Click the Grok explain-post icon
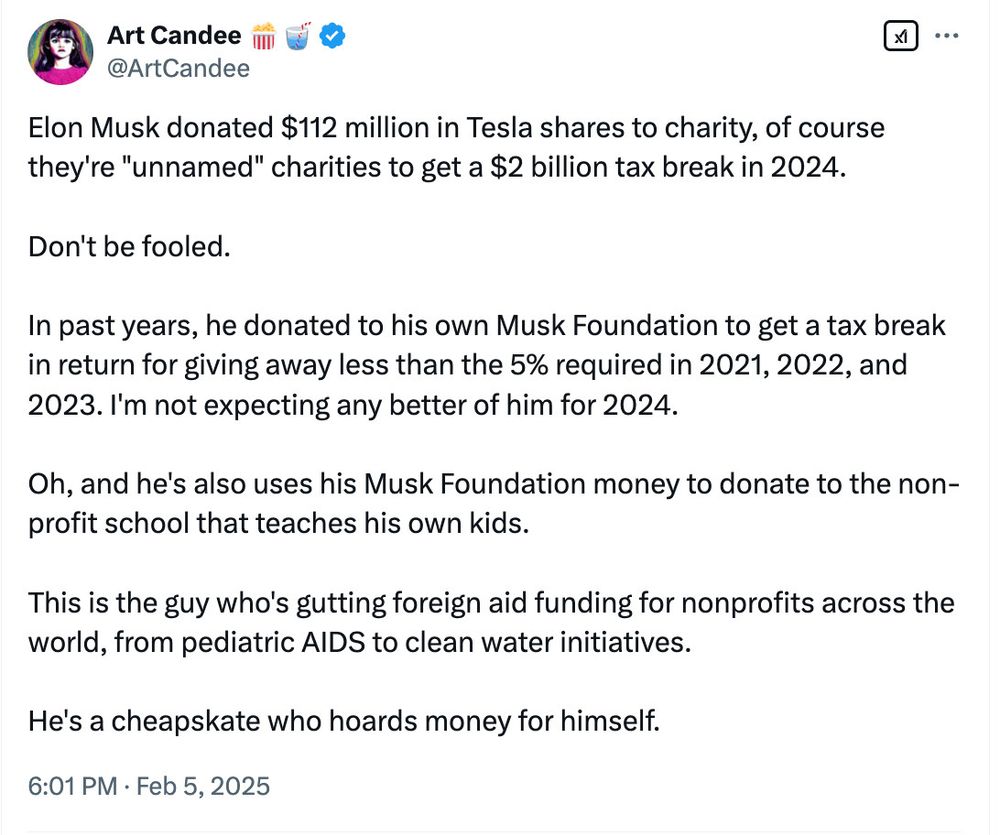The width and height of the screenshot is (1000, 835). pyautogui.click(x=899, y=37)
